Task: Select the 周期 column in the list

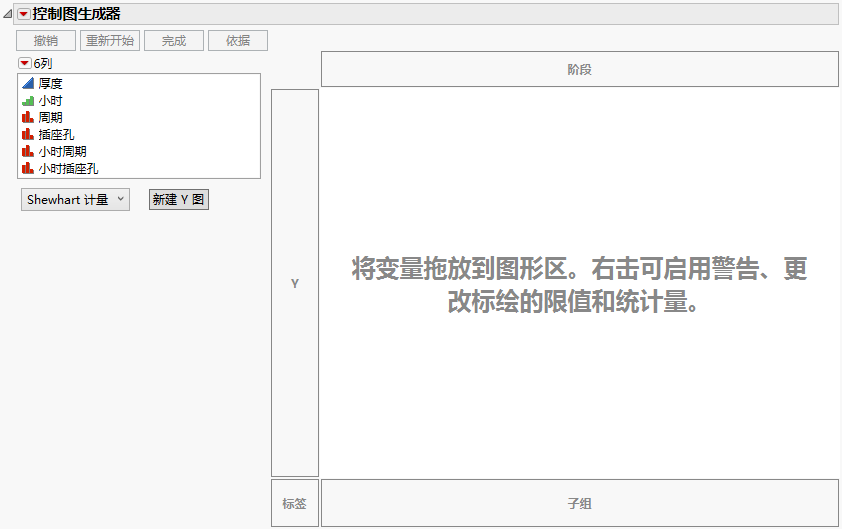Action: (x=50, y=117)
